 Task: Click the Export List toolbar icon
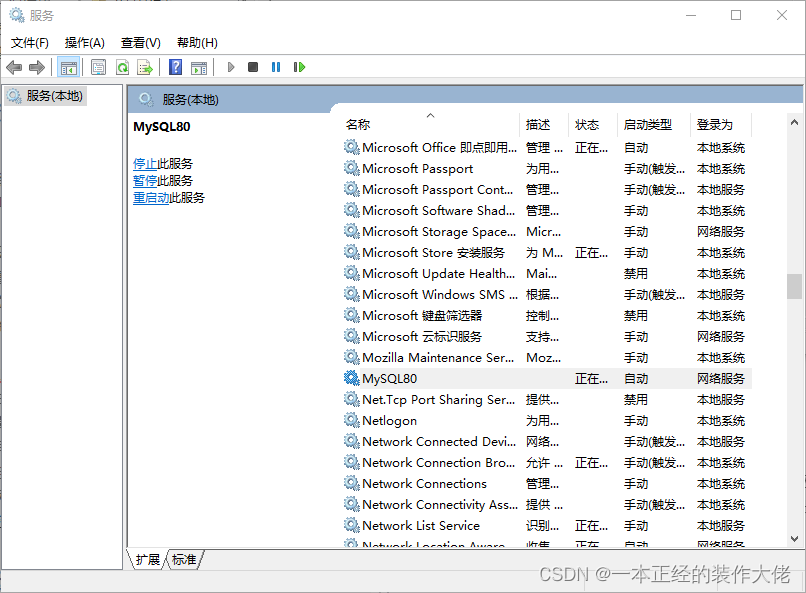[x=145, y=67]
